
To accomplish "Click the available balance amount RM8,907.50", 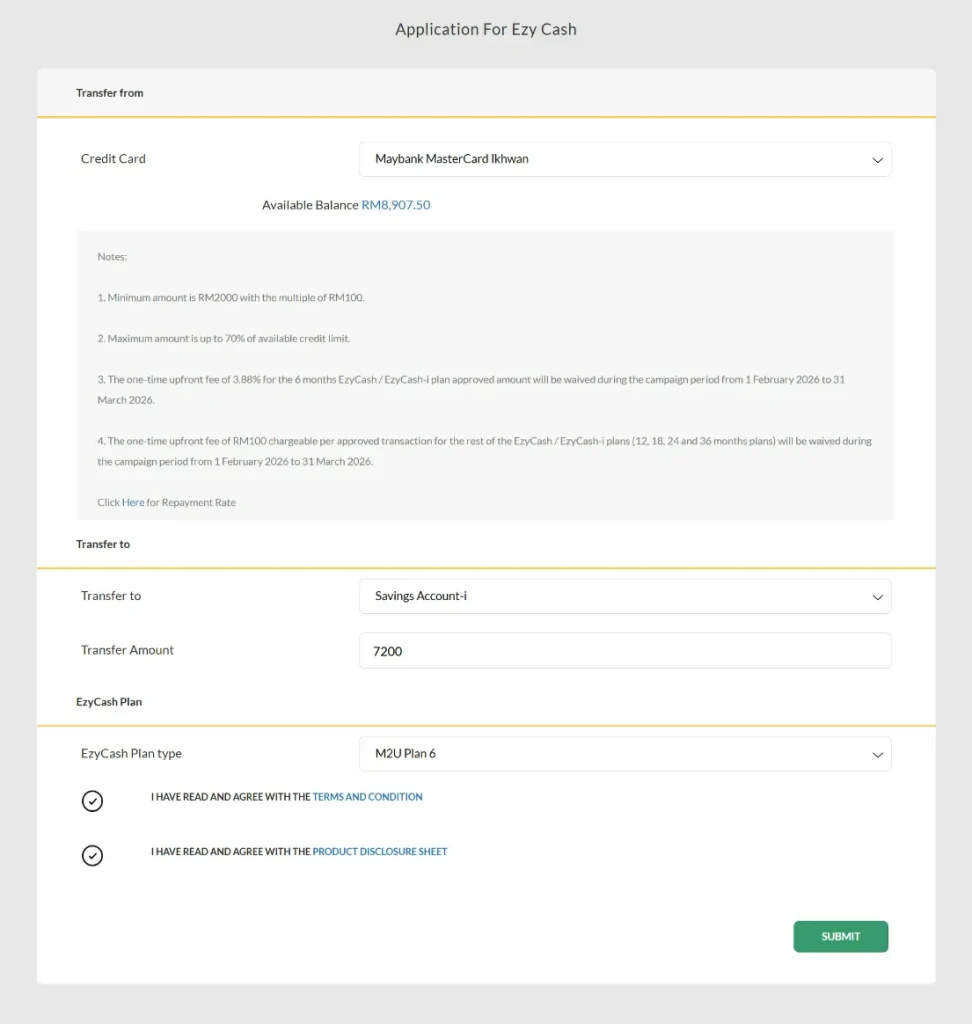I will [396, 205].
